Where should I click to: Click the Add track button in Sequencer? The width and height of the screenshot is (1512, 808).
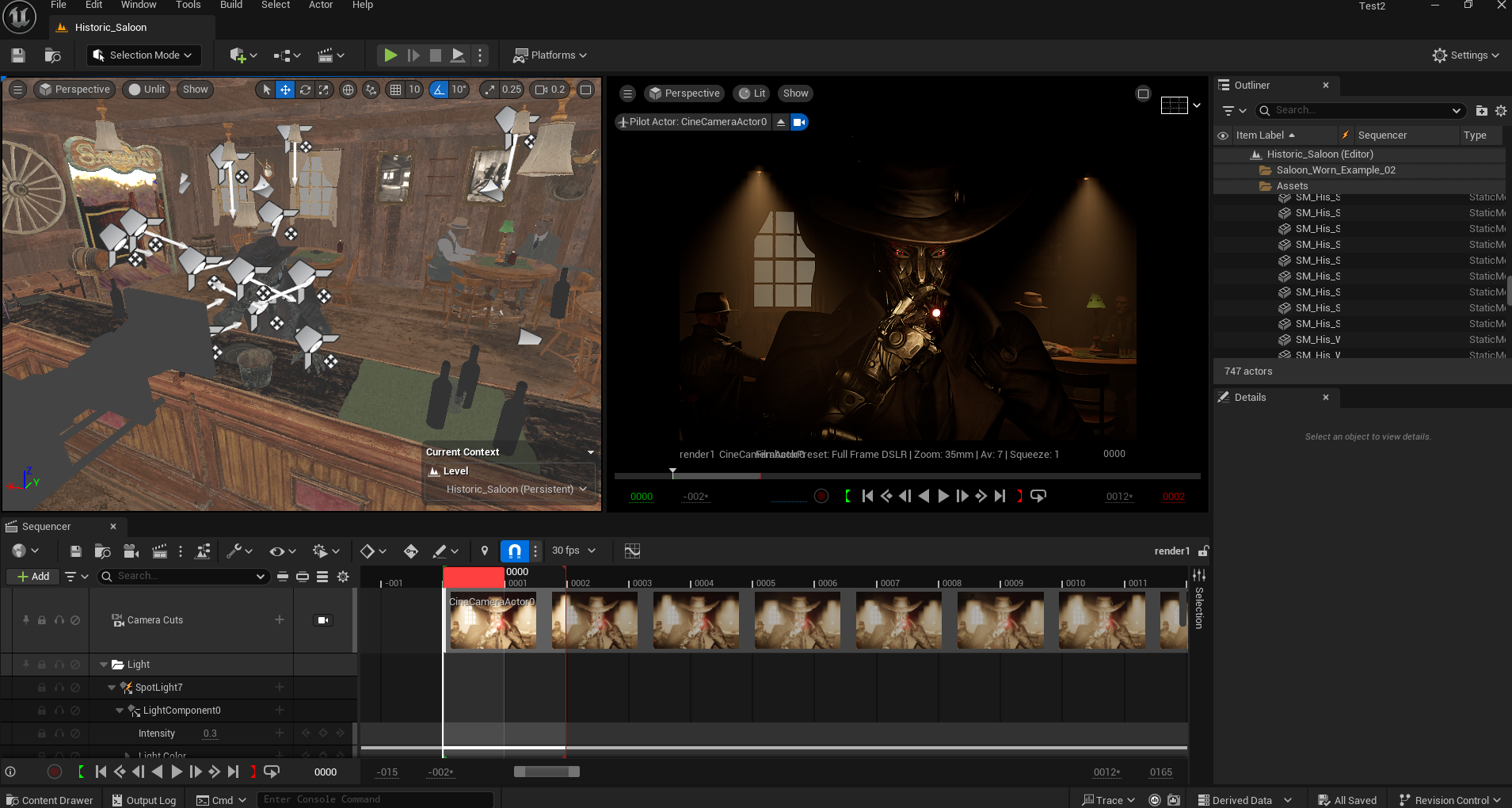click(x=33, y=577)
